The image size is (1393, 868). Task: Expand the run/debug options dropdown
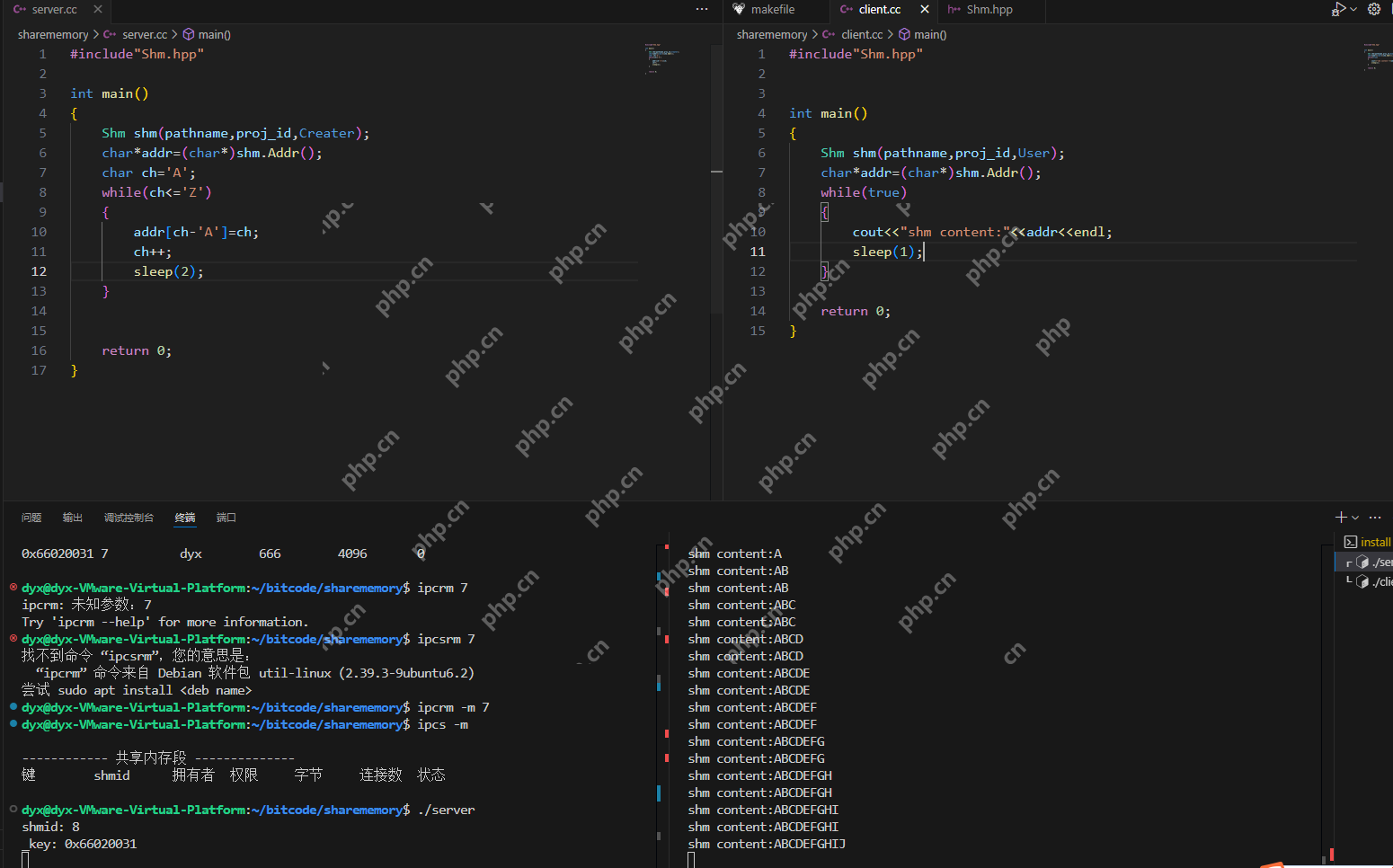(x=1353, y=10)
